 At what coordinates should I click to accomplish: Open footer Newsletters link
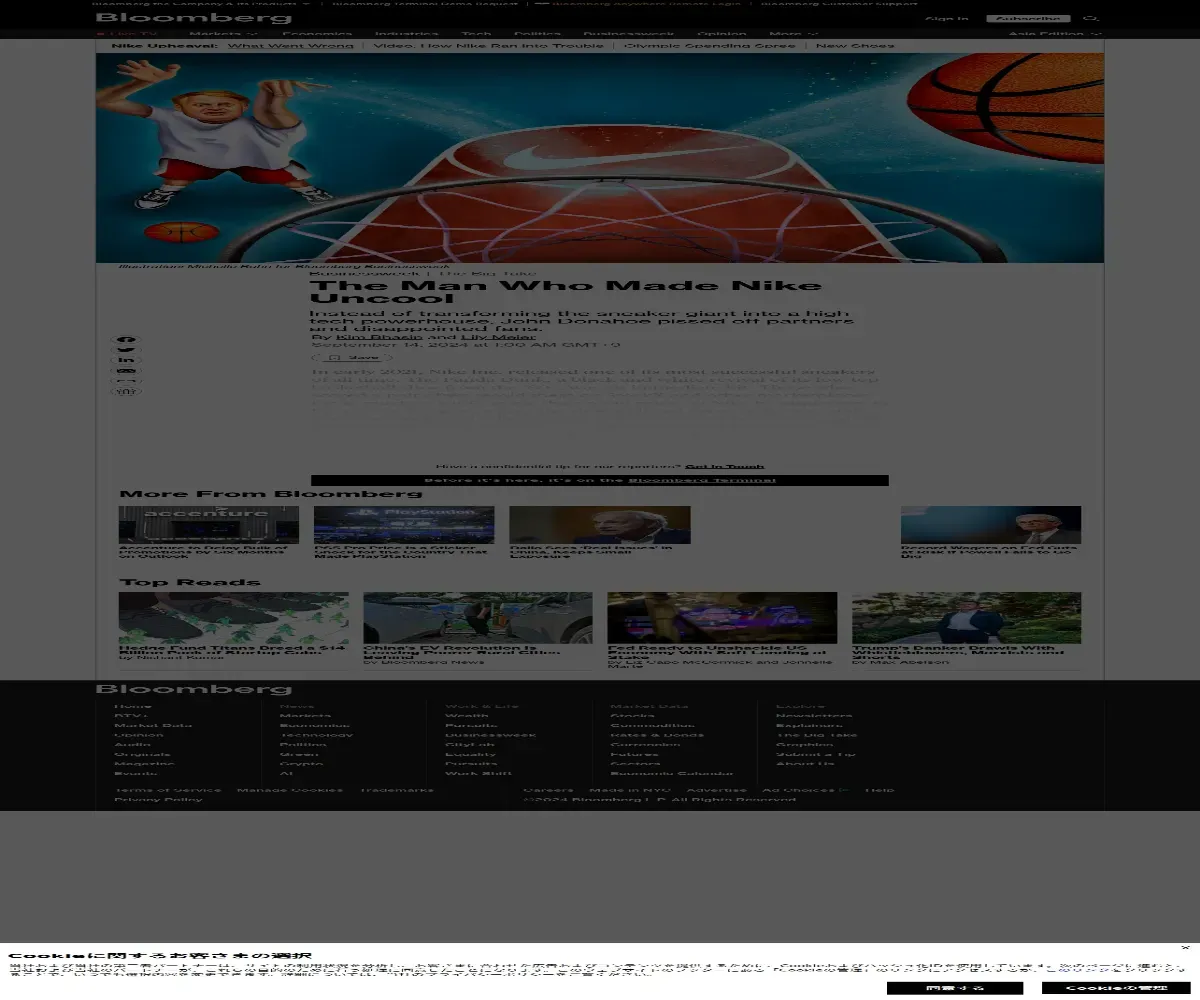pos(814,716)
